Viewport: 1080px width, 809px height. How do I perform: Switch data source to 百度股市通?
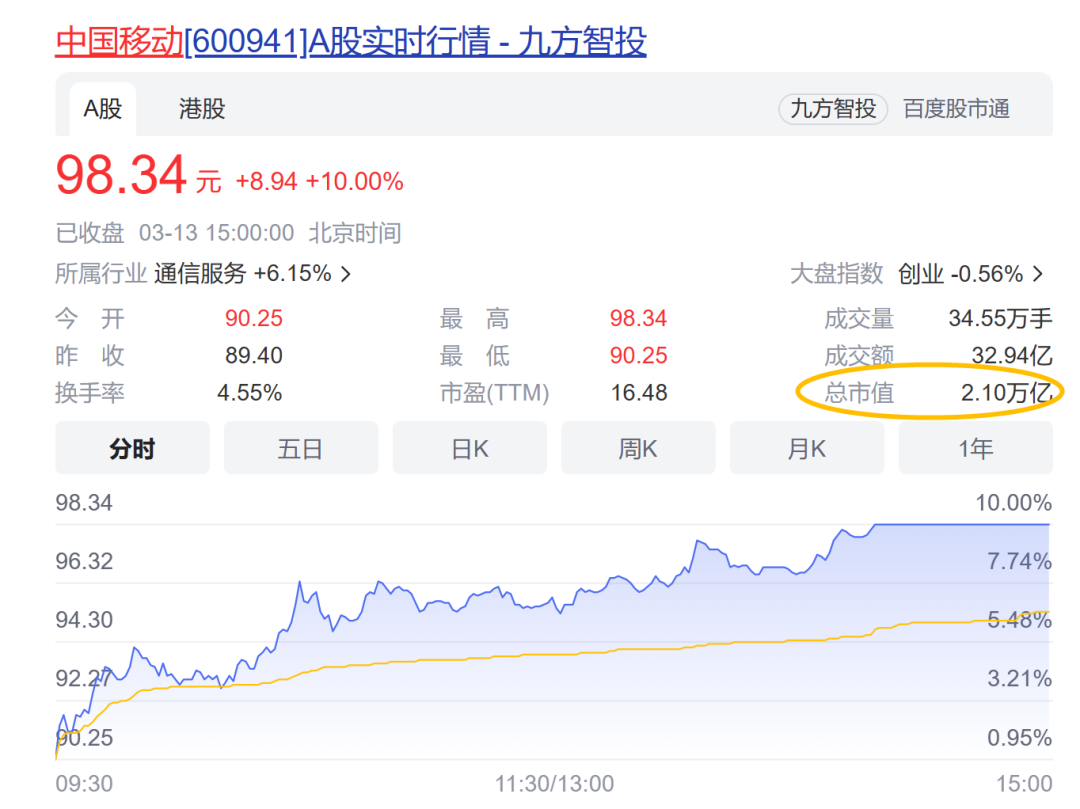(x=956, y=109)
